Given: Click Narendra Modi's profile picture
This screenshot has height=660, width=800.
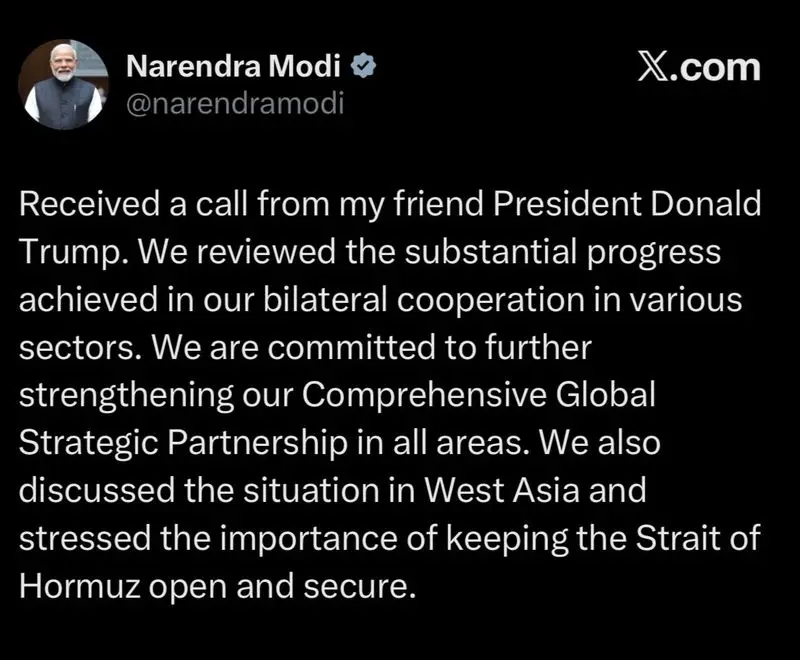Looking at the screenshot, I should (x=65, y=86).
